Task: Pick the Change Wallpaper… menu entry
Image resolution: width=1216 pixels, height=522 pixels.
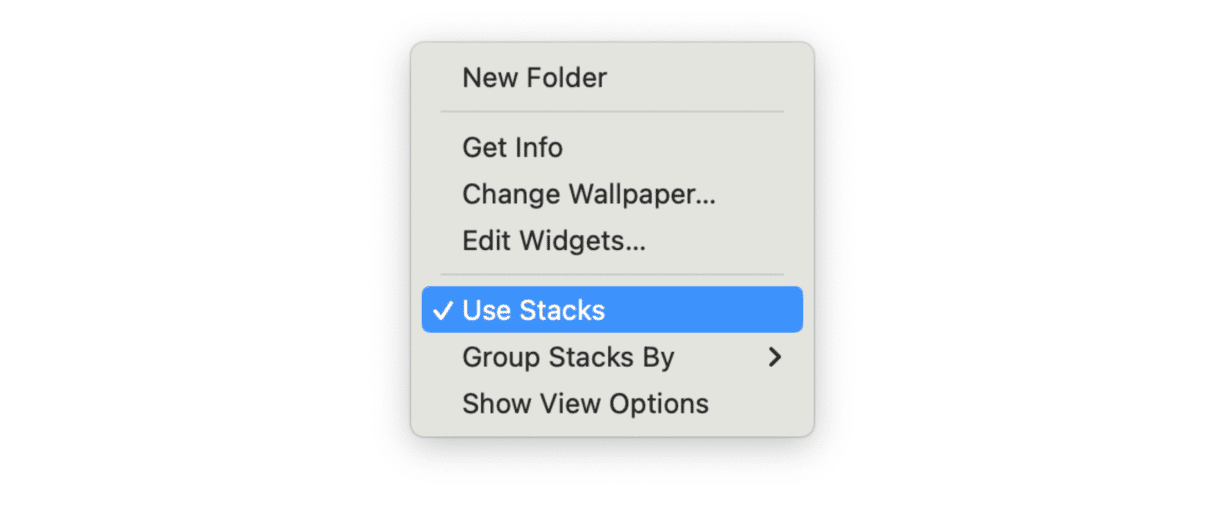Action: click(588, 194)
